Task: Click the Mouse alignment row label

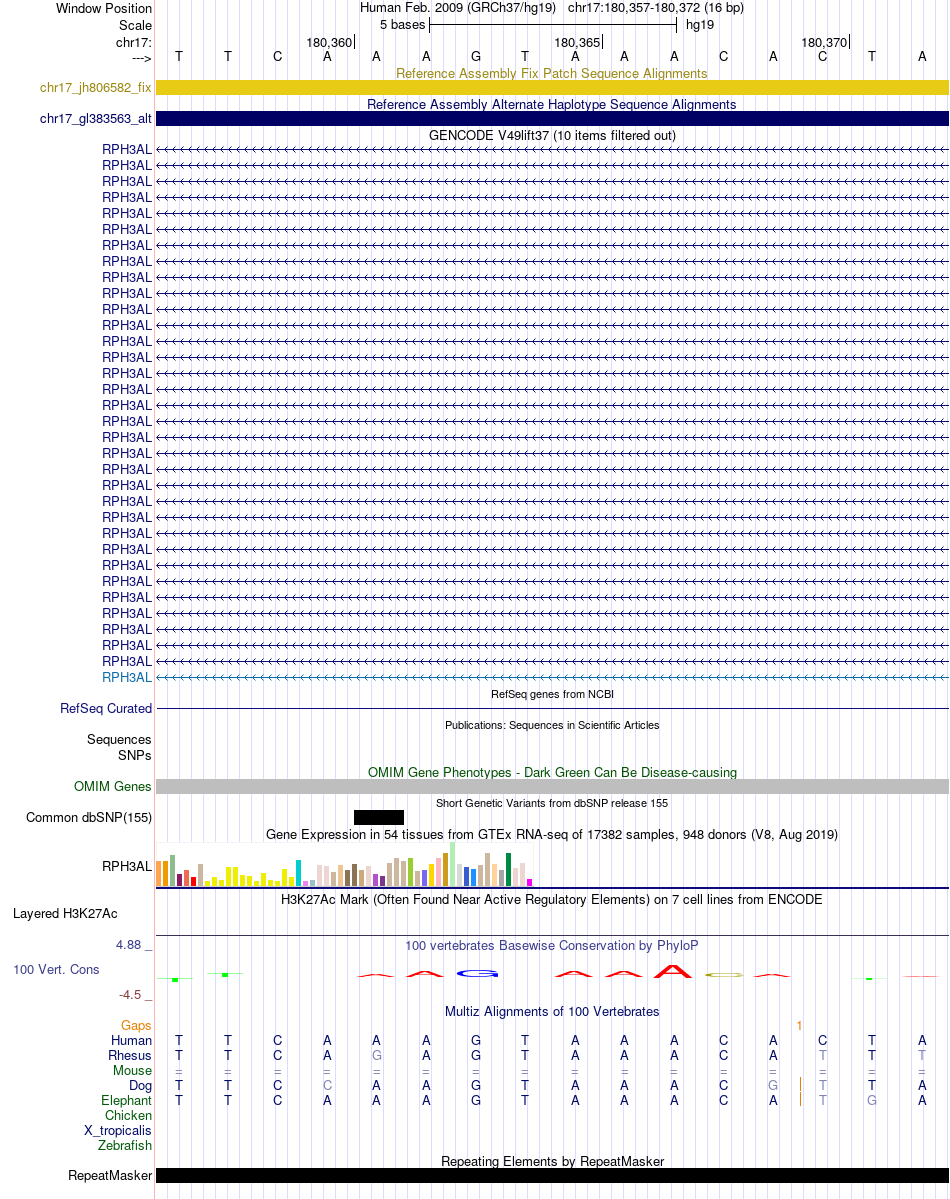Action: pos(132,1071)
